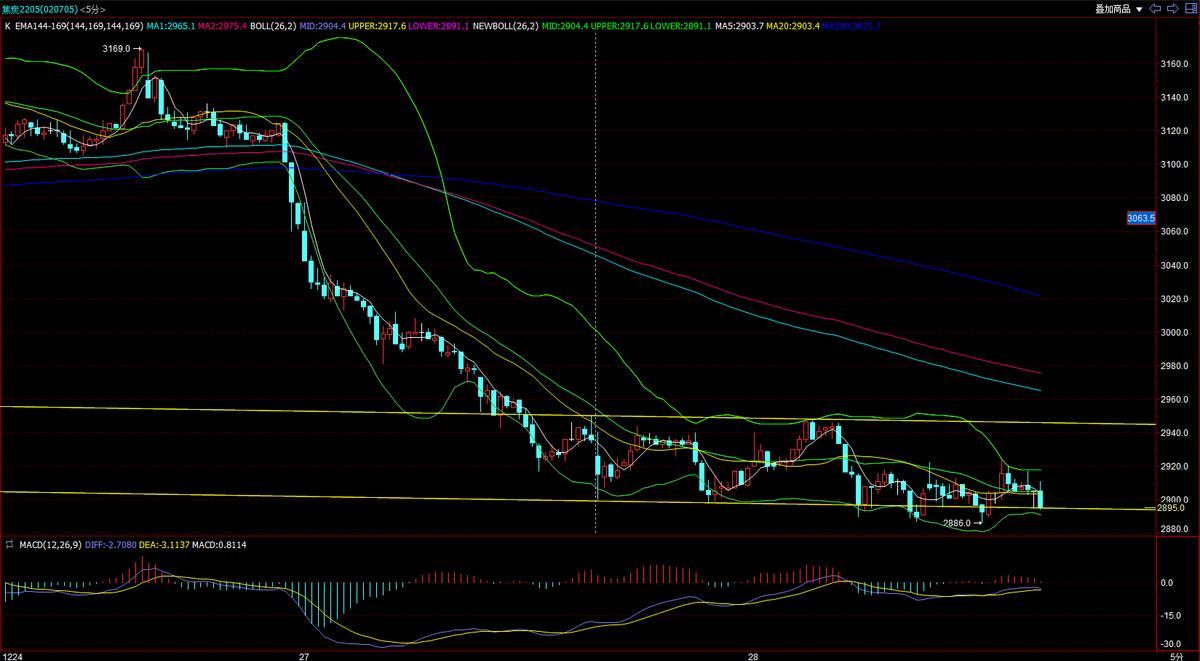Screen dimensions: 1200x661
Task: Click the 2895.0 horizontal line price label
Action: click(x=1173, y=508)
